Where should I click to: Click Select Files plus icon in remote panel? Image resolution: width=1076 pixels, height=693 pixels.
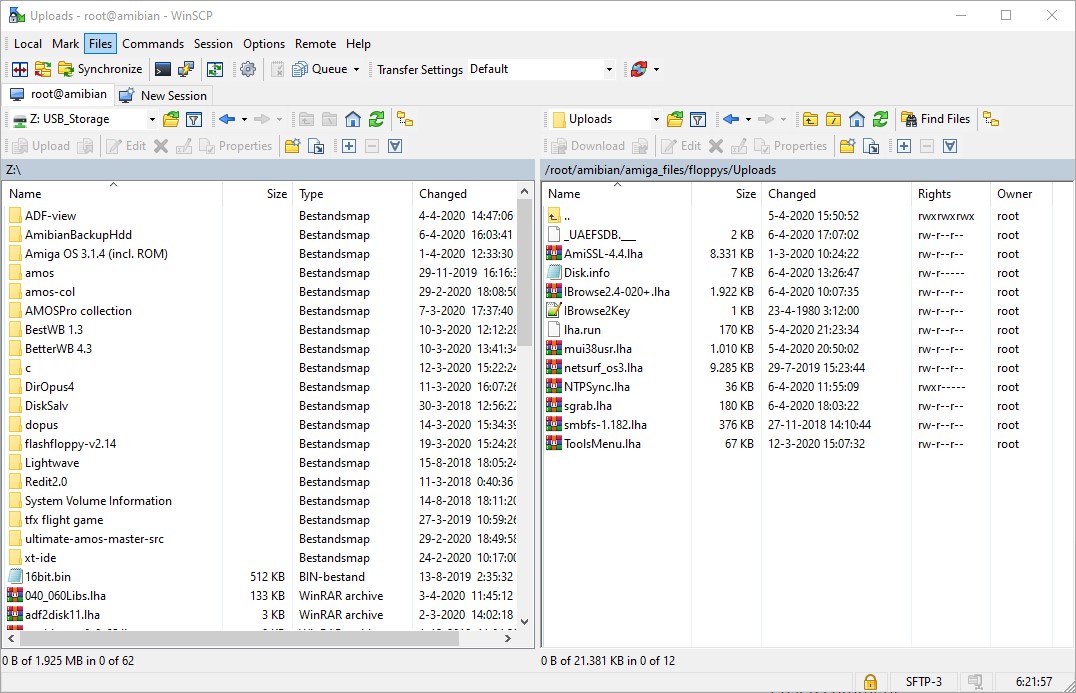pos(904,146)
